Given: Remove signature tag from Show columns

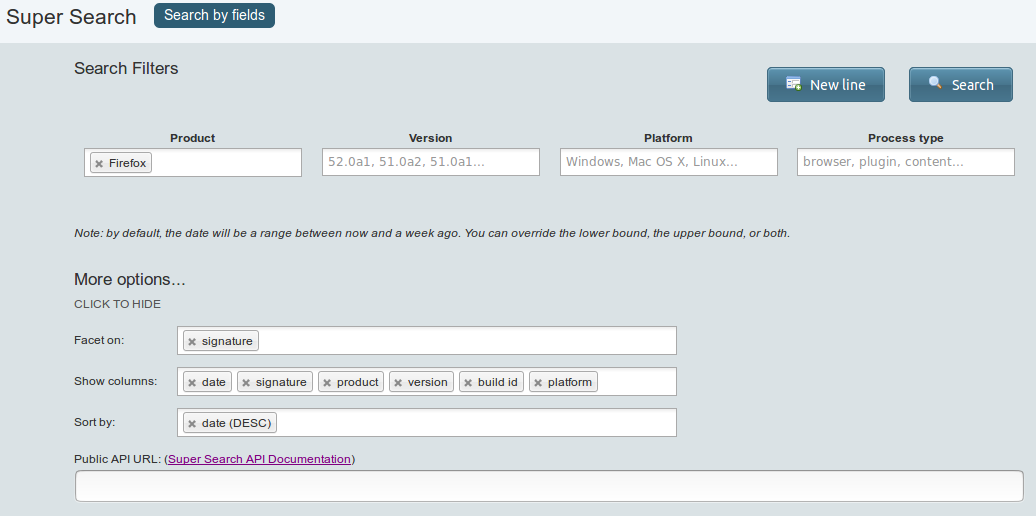Looking at the screenshot, I should click(246, 383).
